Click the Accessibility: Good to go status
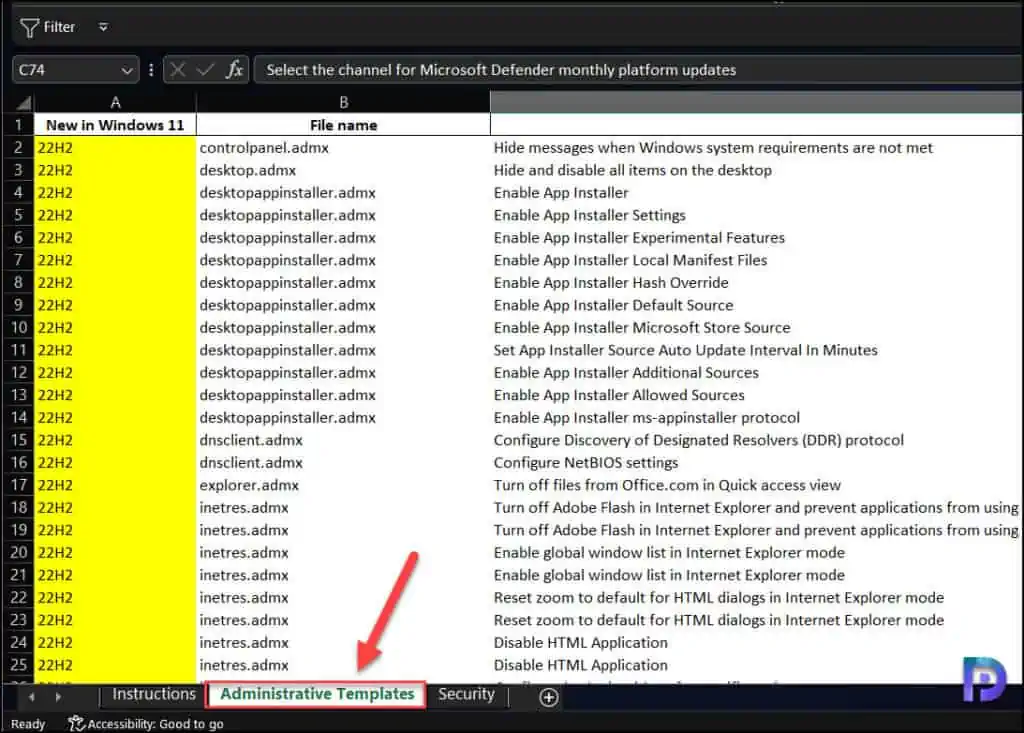Image resolution: width=1024 pixels, height=733 pixels. pos(146,724)
